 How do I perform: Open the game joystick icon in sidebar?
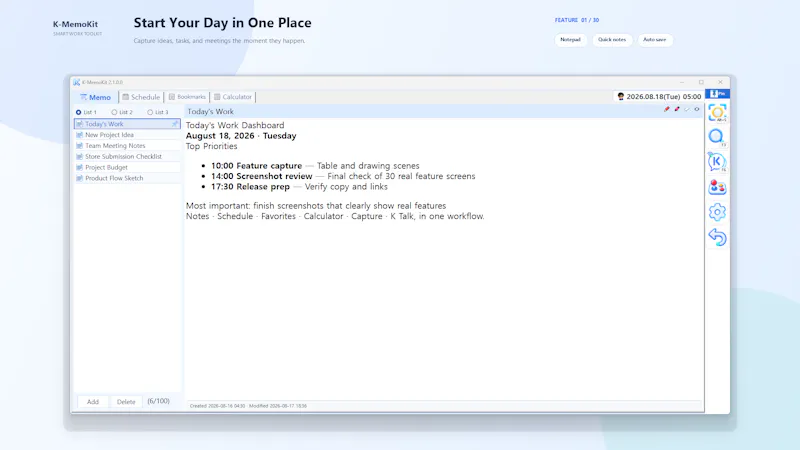point(717,187)
